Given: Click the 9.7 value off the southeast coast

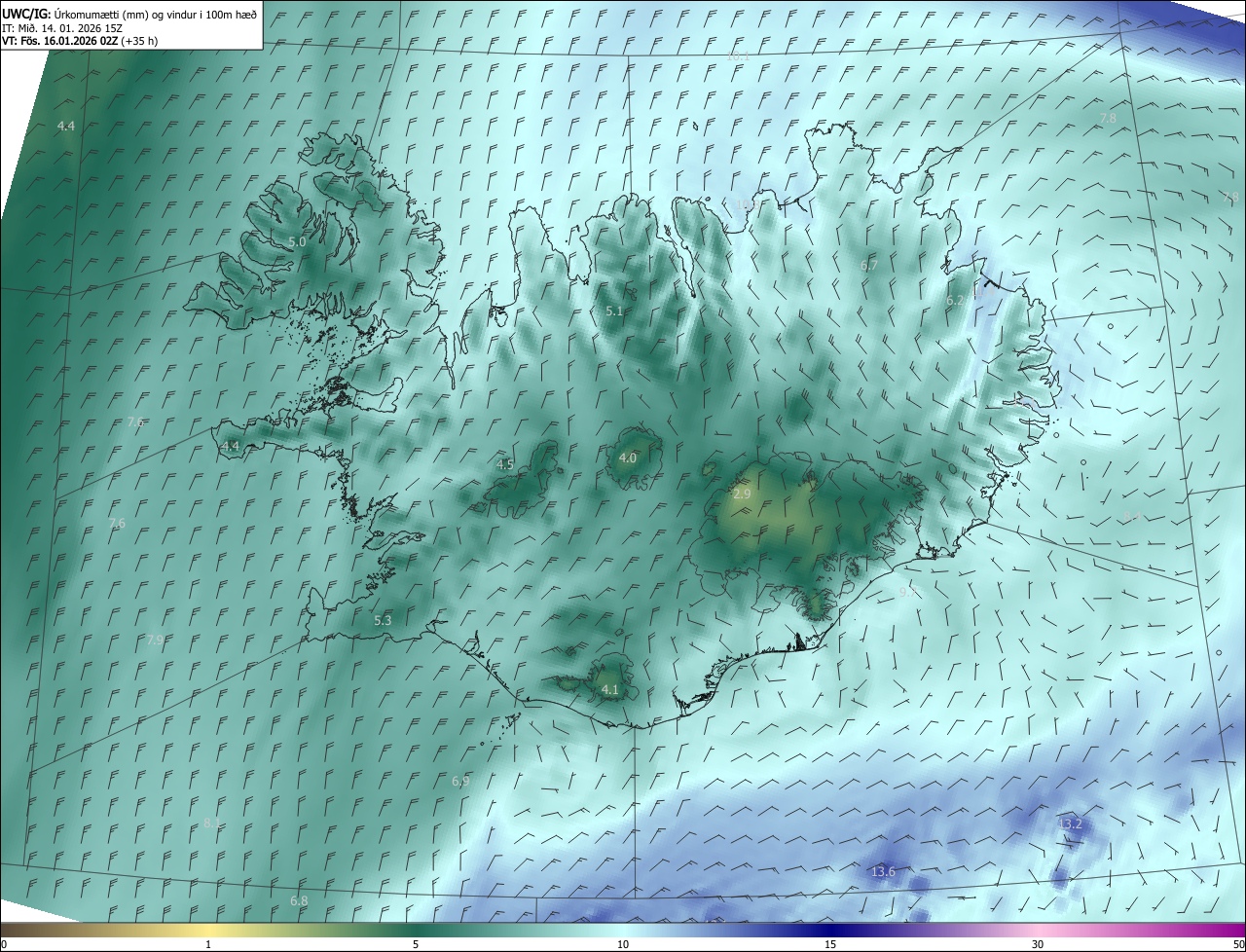Looking at the screenshot, I should pos(908,591).
